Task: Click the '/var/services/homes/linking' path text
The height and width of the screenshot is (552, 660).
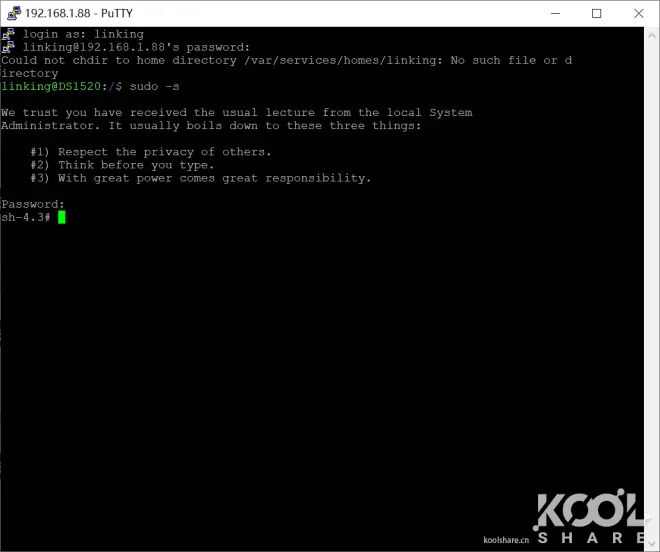Action: [340, 60]
